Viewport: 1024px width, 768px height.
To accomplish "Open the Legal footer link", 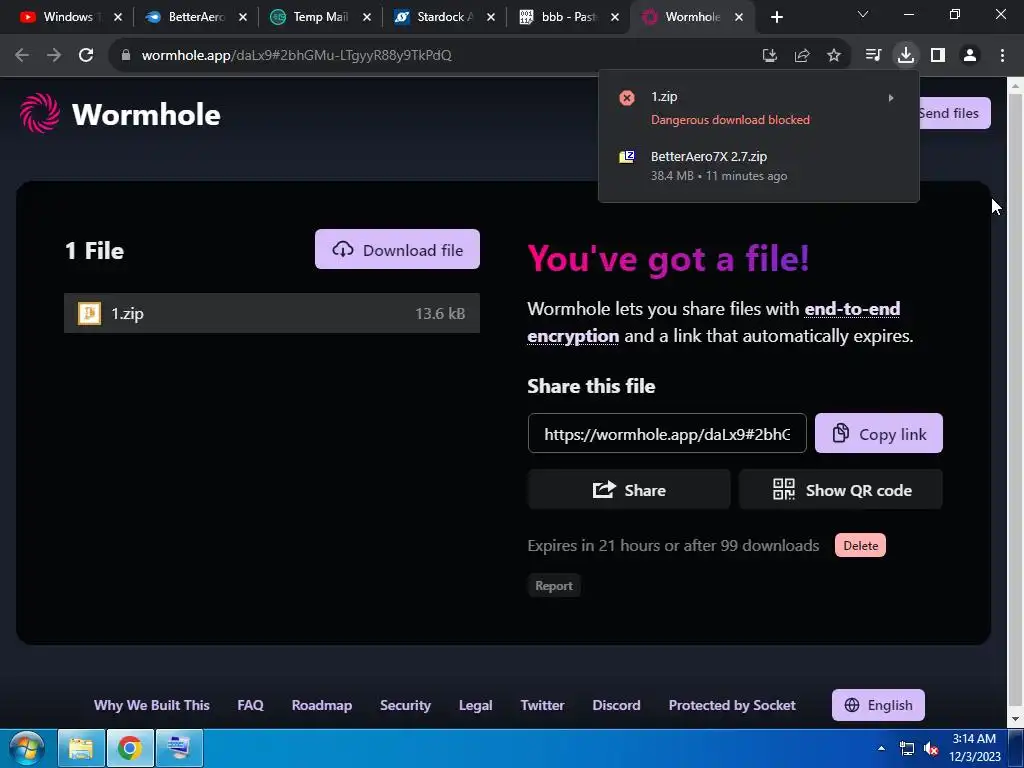I will pyautogui.click(x=475, y=705).
